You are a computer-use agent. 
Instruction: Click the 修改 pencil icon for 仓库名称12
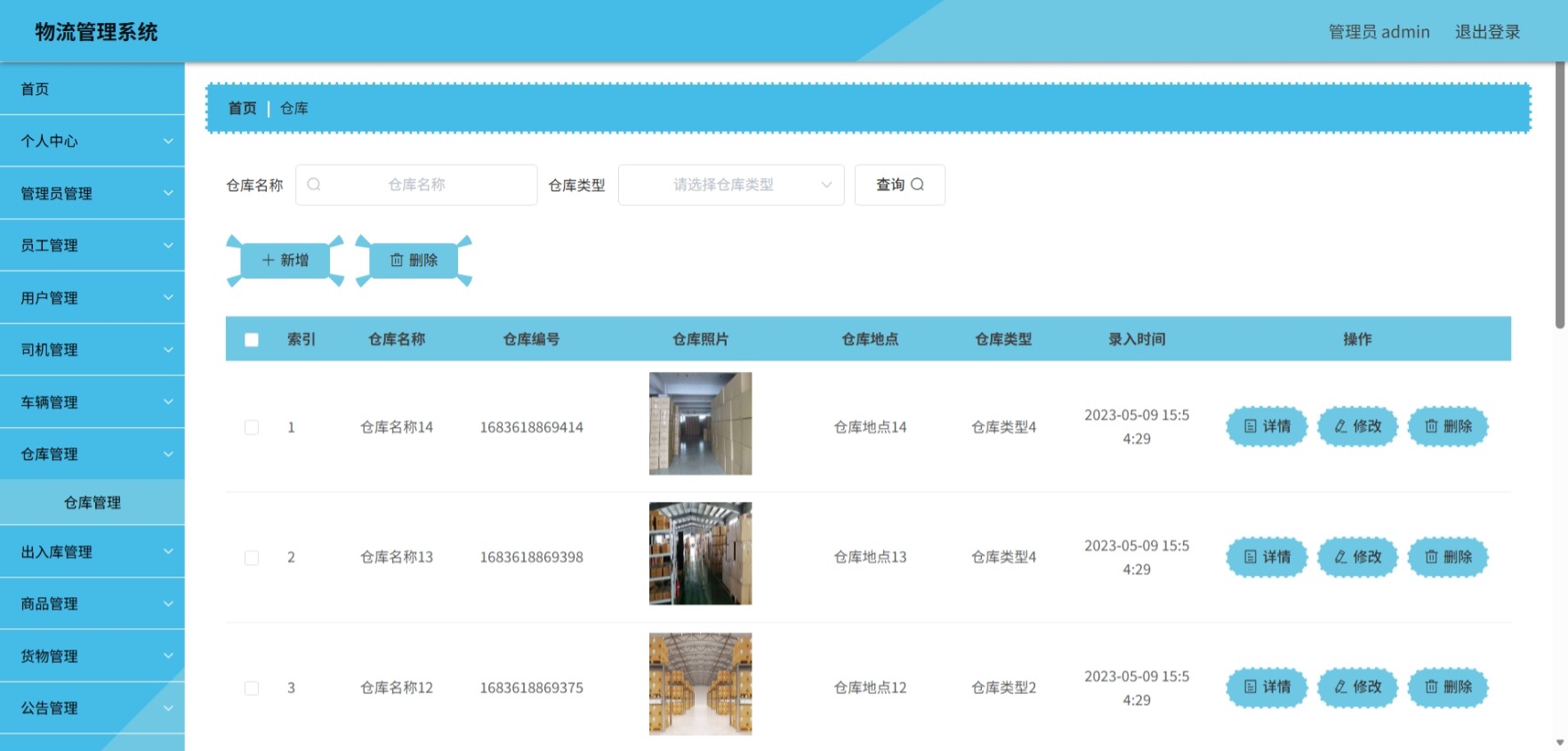(x=1340, y=687)
